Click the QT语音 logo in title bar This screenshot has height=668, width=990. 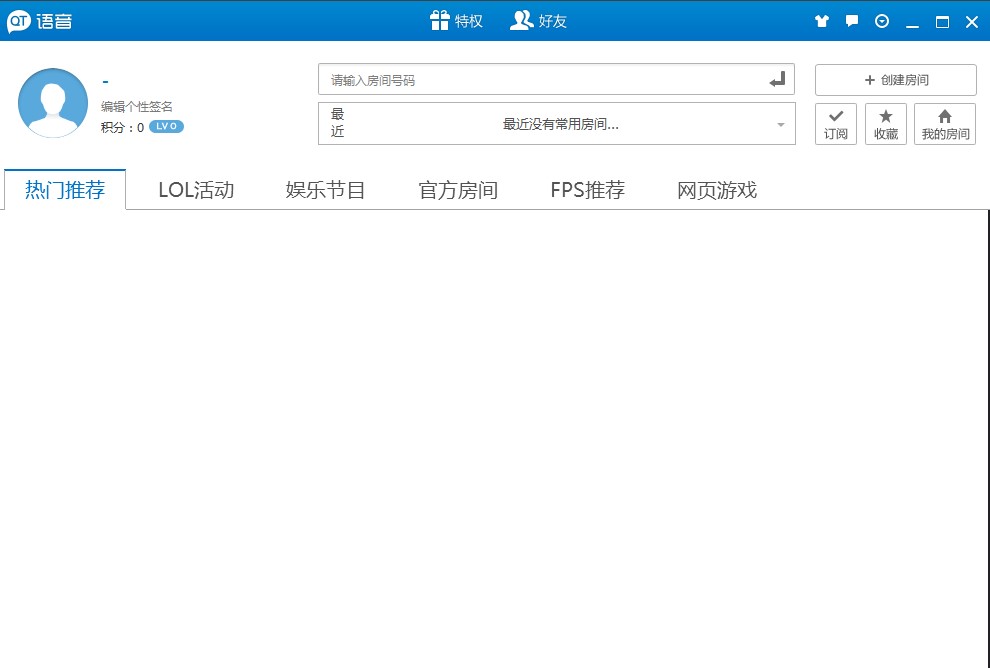[40, 21]
